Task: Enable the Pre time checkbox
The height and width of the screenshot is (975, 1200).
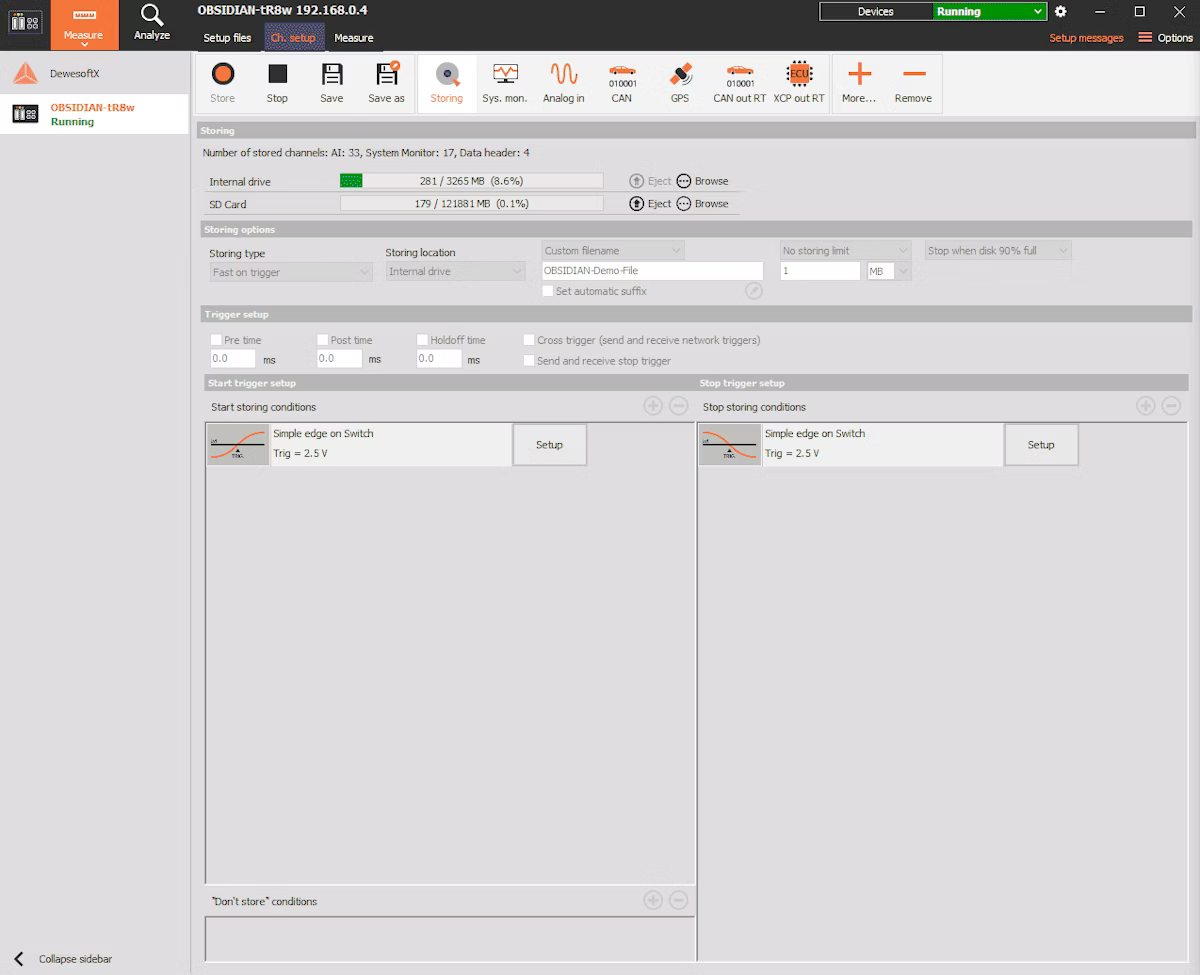Action: pyautogui.click(x=216, y=340)
